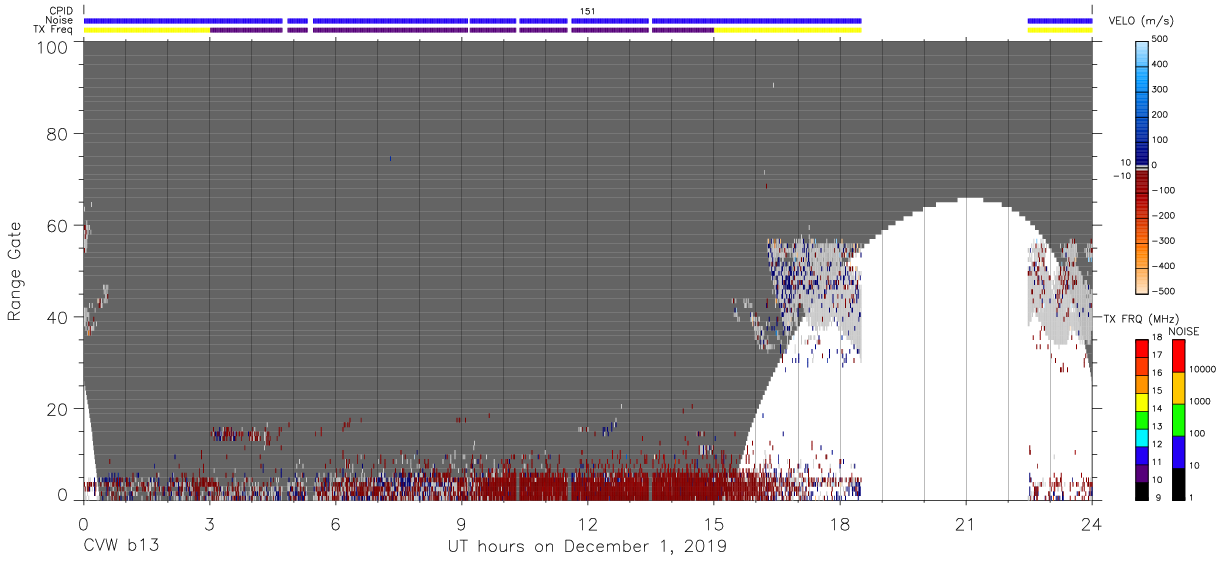Image resolution: width=1228 pixels, height=567 pixels.
Task: Click the NOISE legend title
Action: 1183,331
